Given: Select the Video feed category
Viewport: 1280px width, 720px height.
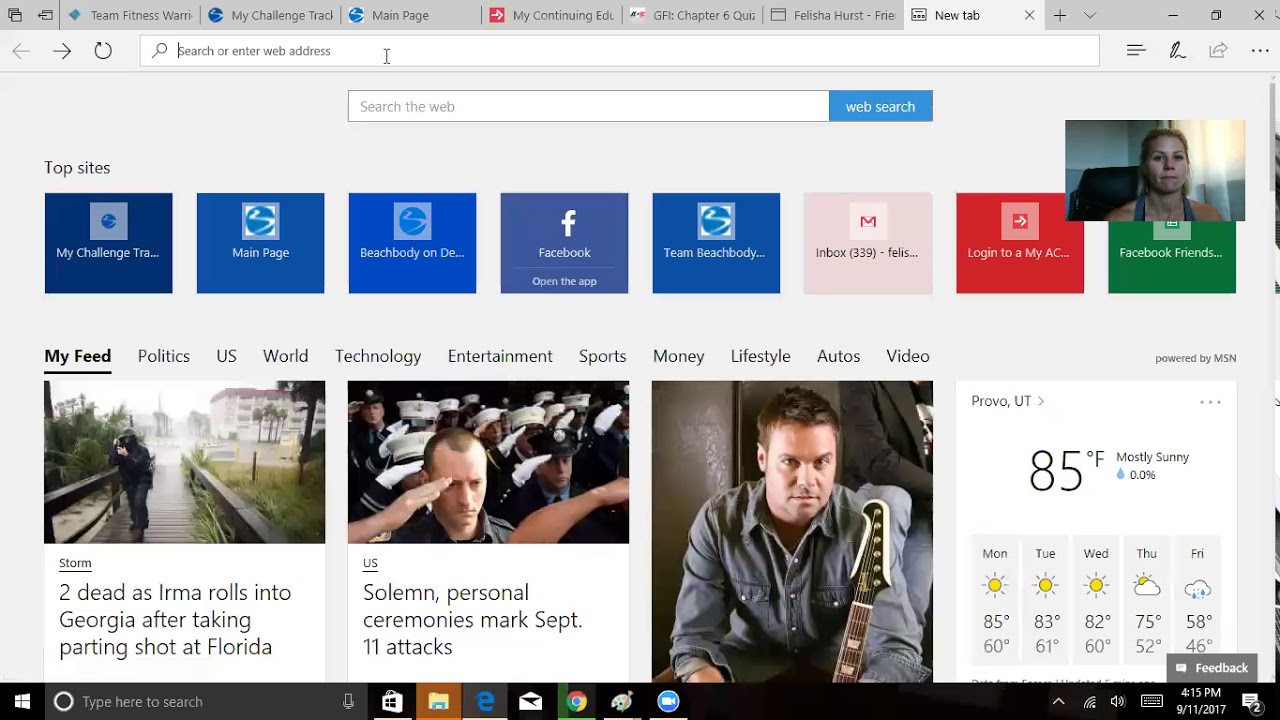Looking at the screenshot, I should tap(908, 356).
